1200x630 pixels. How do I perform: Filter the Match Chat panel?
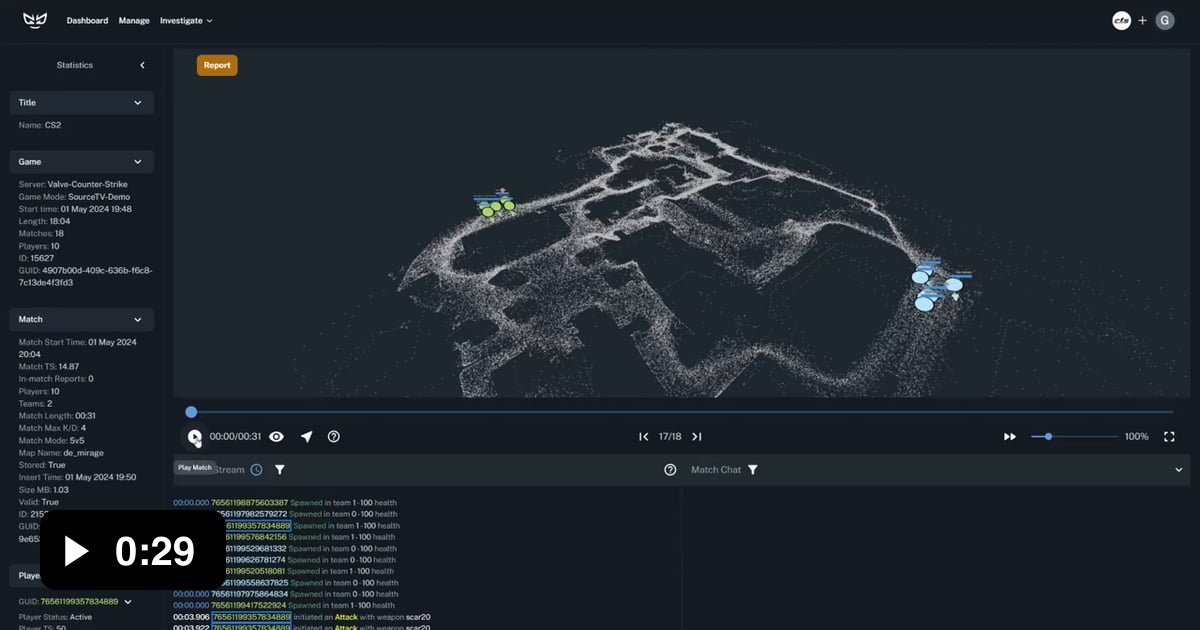coord(753,470)
